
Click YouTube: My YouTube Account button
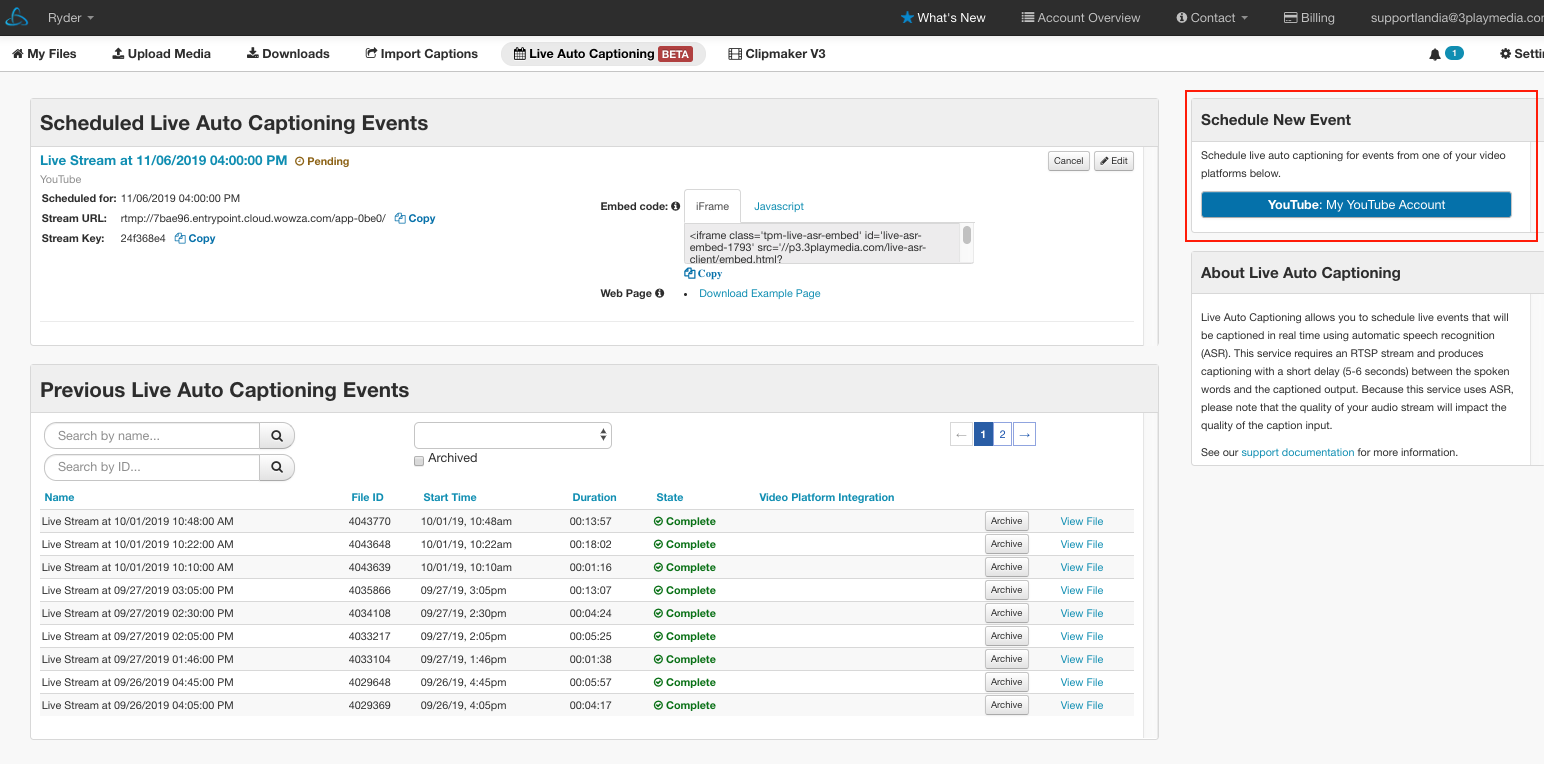(1356, 205)
